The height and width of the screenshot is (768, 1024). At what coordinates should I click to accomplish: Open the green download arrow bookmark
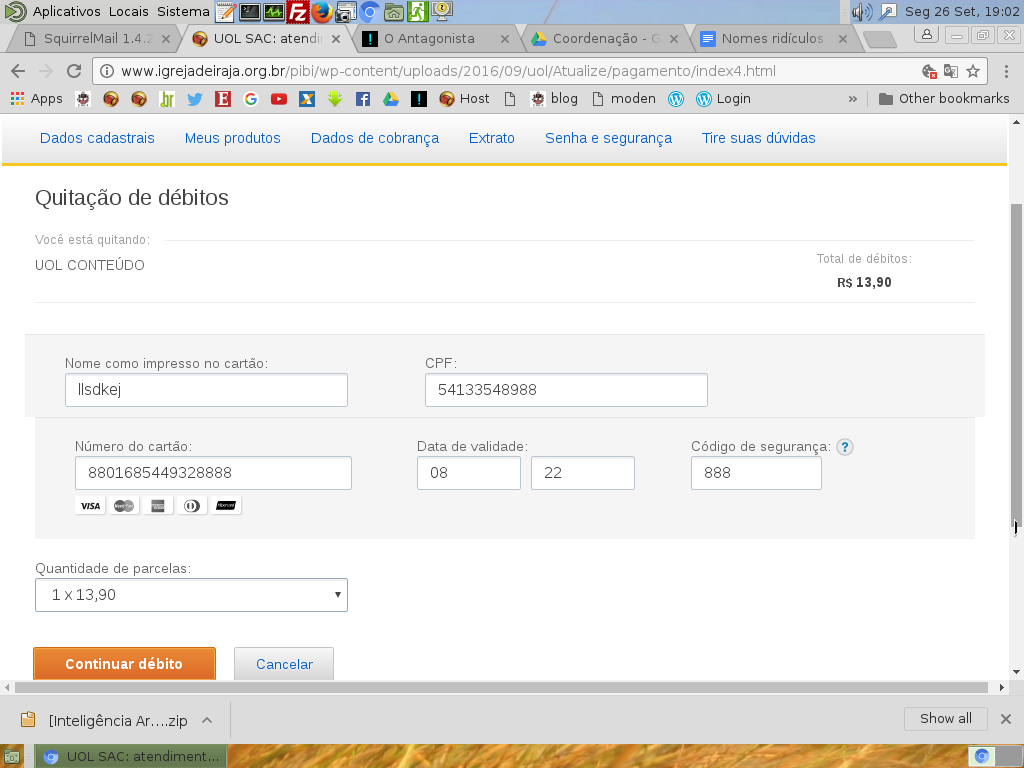[x=335, y=99]
